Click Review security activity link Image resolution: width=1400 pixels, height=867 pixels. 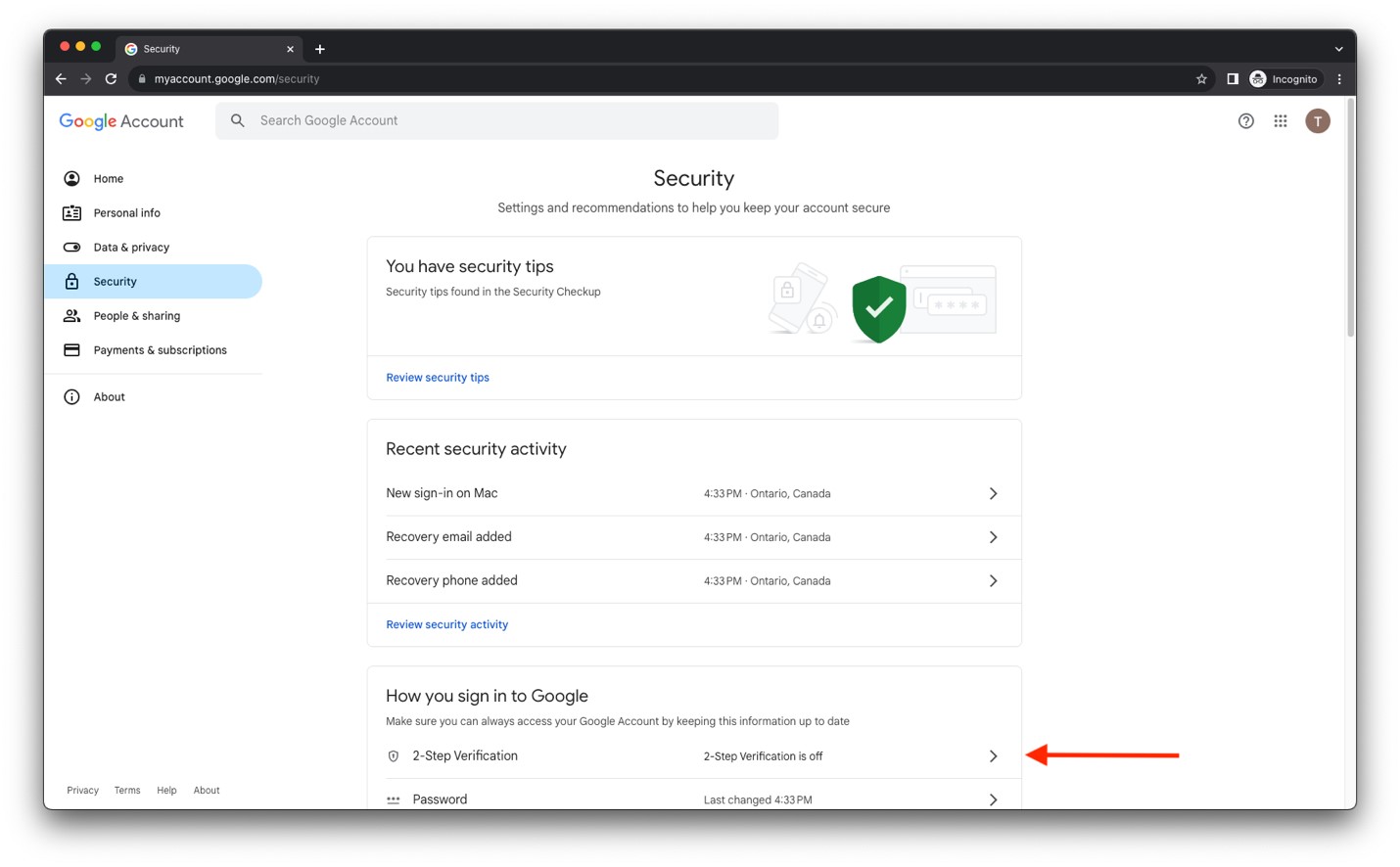[446, 624]
